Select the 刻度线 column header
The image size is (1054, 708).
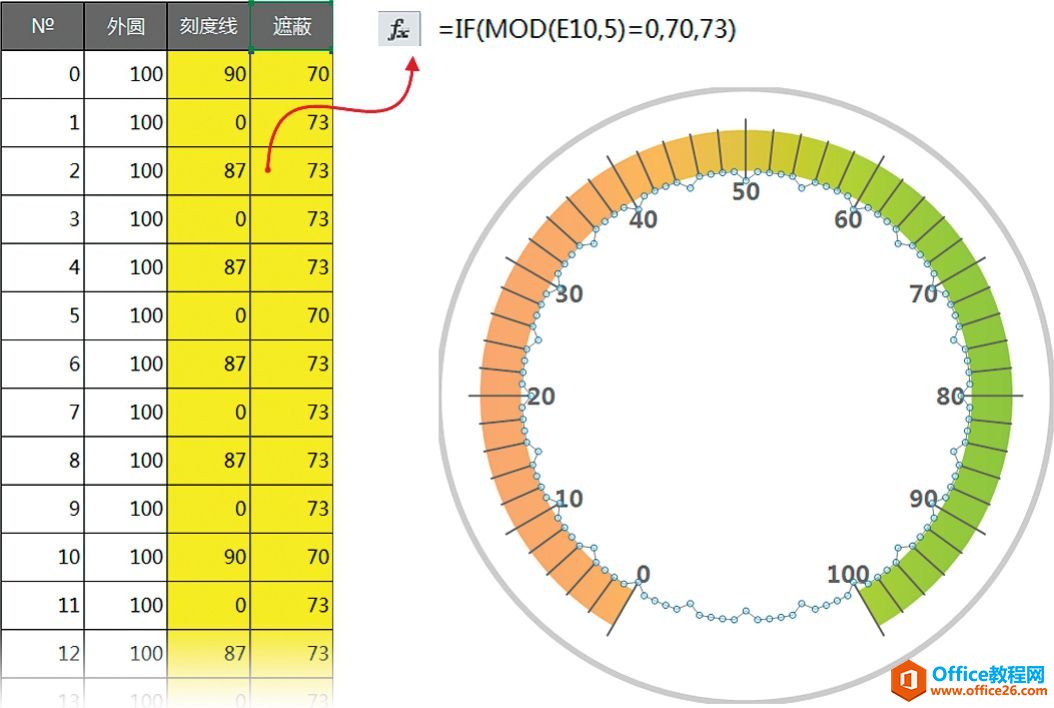[208, 26]
